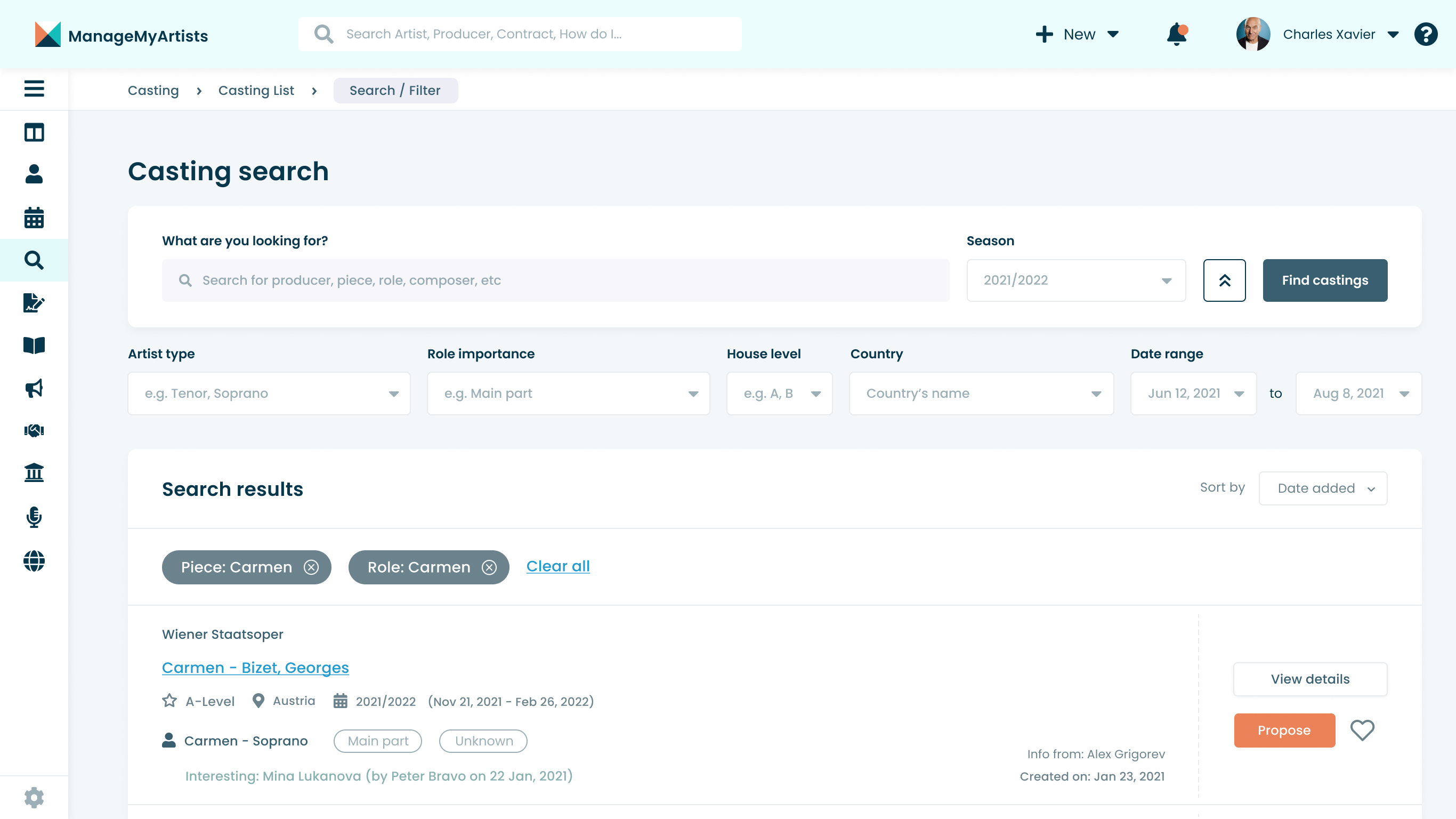The image size is (1456, 819).
Task: Open the calendar icon in sidebar
Action: pos(34,217)
